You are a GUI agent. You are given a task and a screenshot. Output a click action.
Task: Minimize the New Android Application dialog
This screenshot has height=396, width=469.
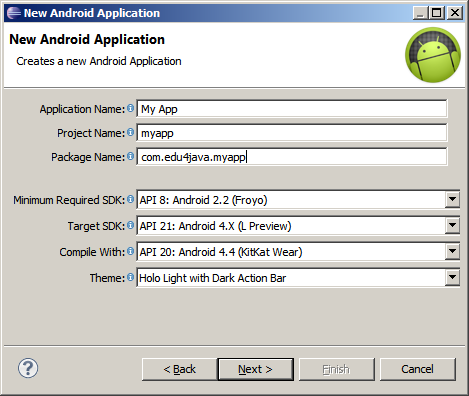420,13
